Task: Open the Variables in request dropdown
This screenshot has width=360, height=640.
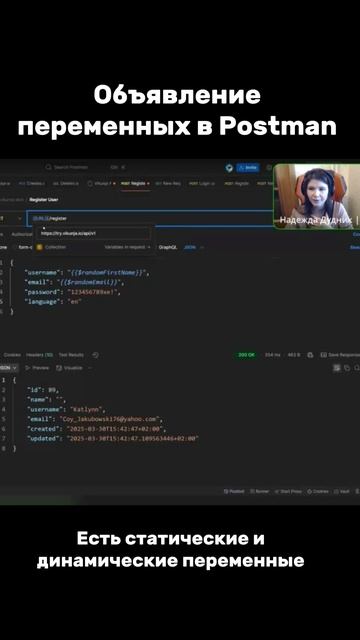Action: tap(127, 247)
